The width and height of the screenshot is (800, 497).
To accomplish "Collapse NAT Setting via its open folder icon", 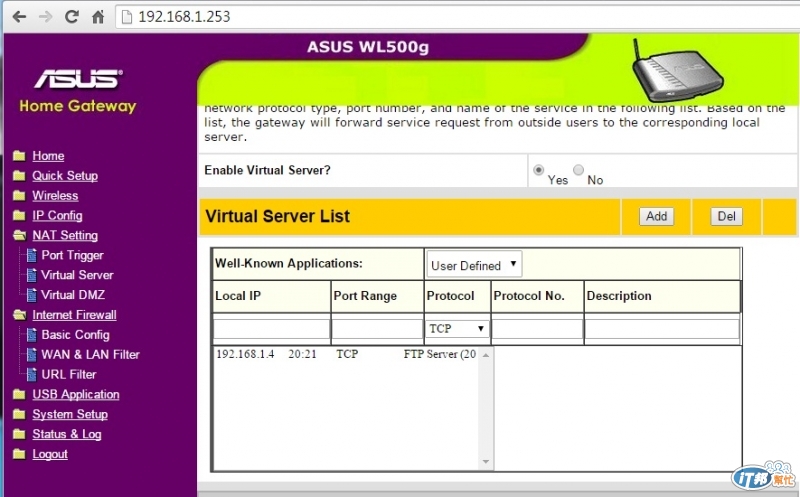I will click(x=19, y=235).
